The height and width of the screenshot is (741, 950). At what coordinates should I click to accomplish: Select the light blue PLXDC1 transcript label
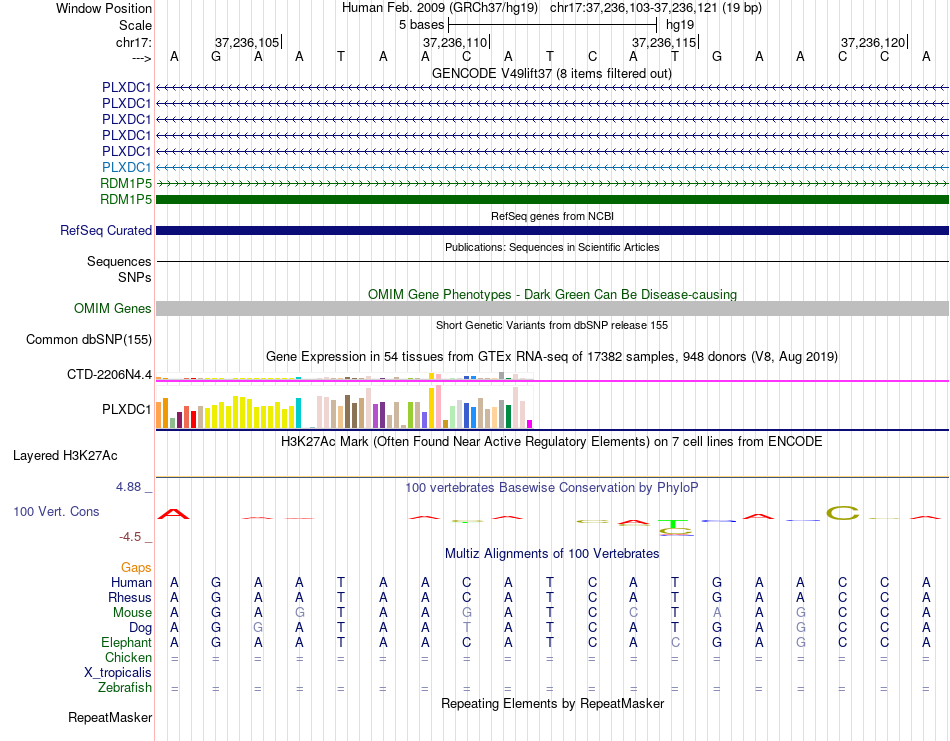coord(126,167)
